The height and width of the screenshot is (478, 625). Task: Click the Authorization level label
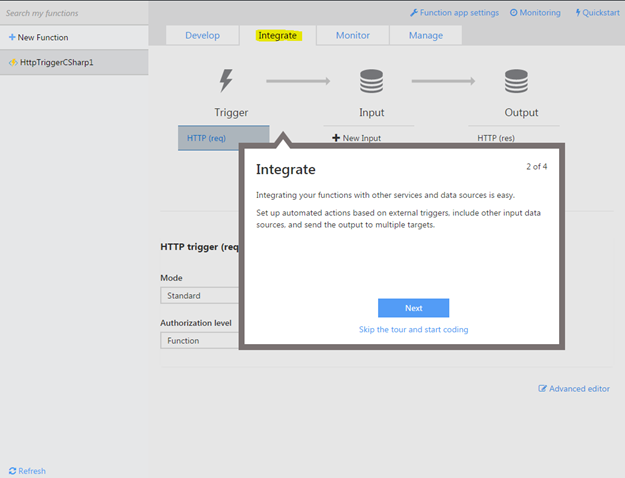coord(196,323)
